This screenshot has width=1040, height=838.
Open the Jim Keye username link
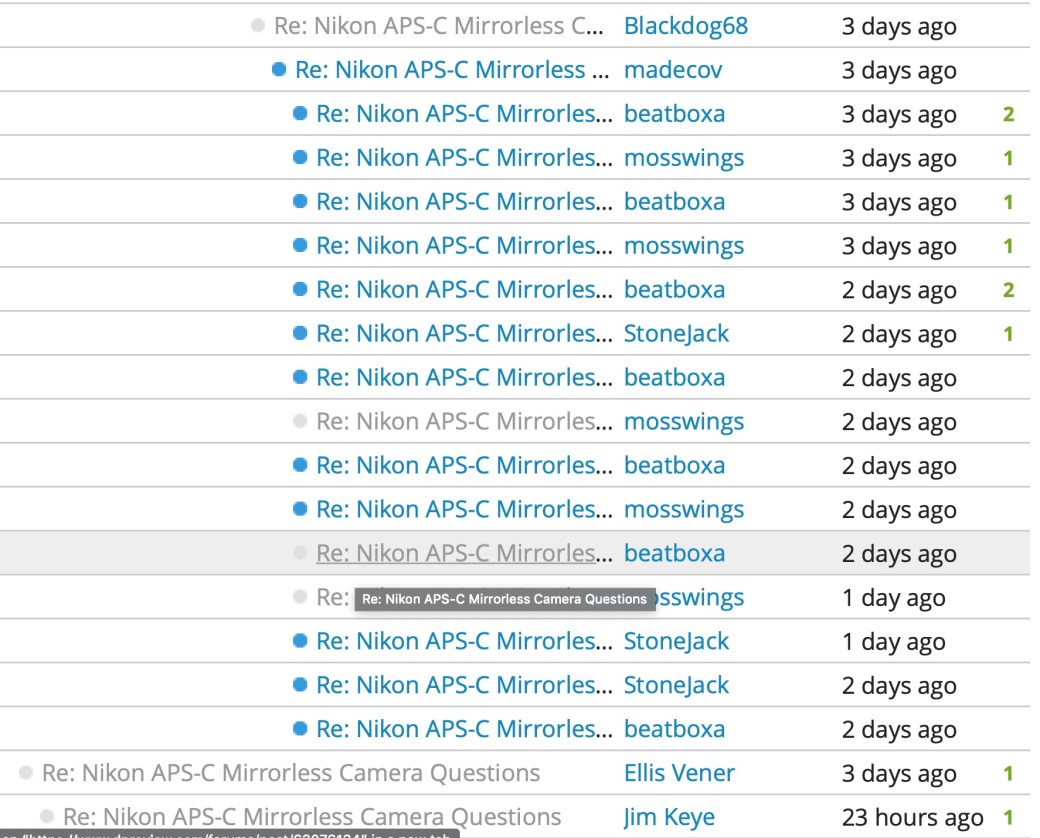(x=669, y=817)
